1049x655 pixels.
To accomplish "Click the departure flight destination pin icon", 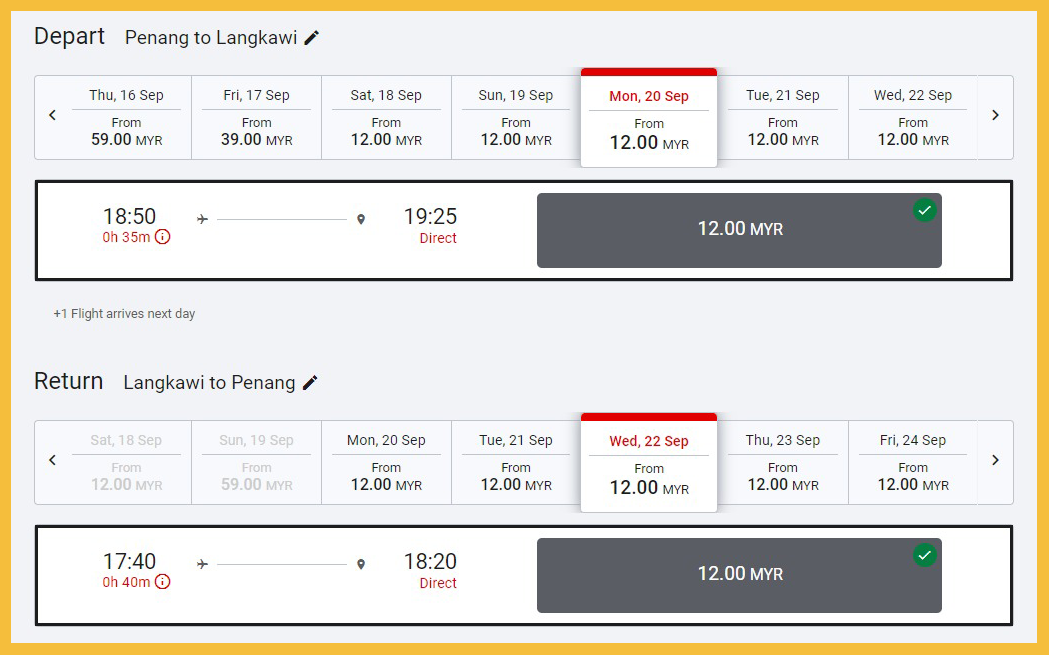I will [361, 219].
